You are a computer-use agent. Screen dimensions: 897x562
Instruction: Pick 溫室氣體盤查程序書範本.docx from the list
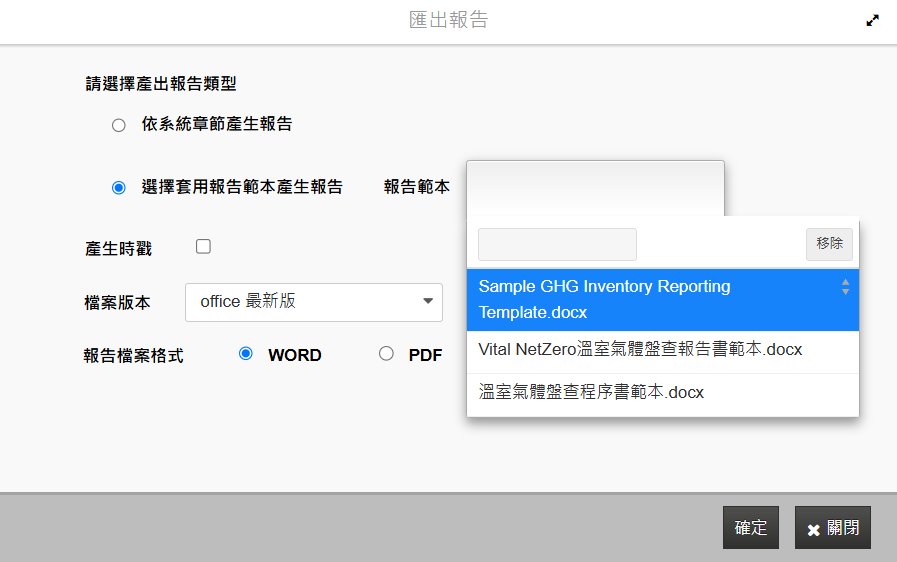click(x=591, y=392)
